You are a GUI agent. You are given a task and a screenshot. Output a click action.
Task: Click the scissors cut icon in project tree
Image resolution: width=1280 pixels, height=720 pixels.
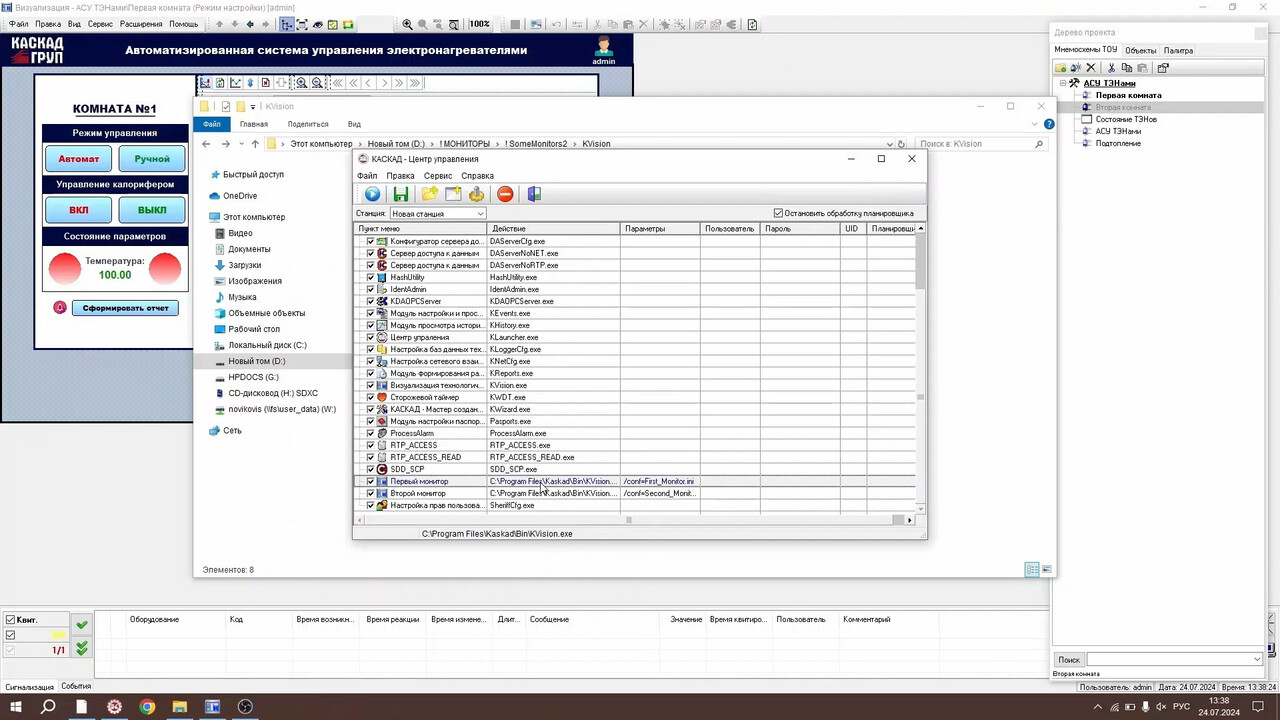(1111, 68)
